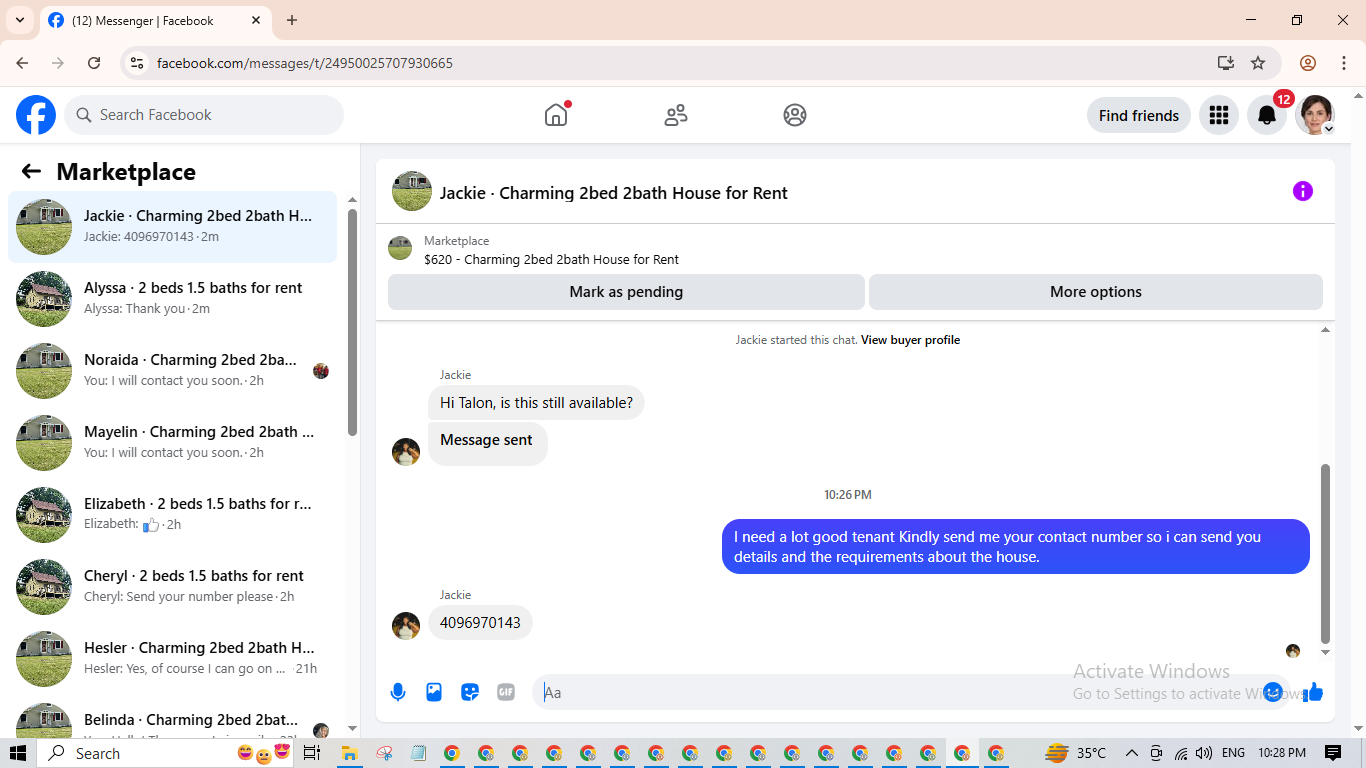
Task: Show hidden system tray icons
Action: click(x=1132, y=753)
